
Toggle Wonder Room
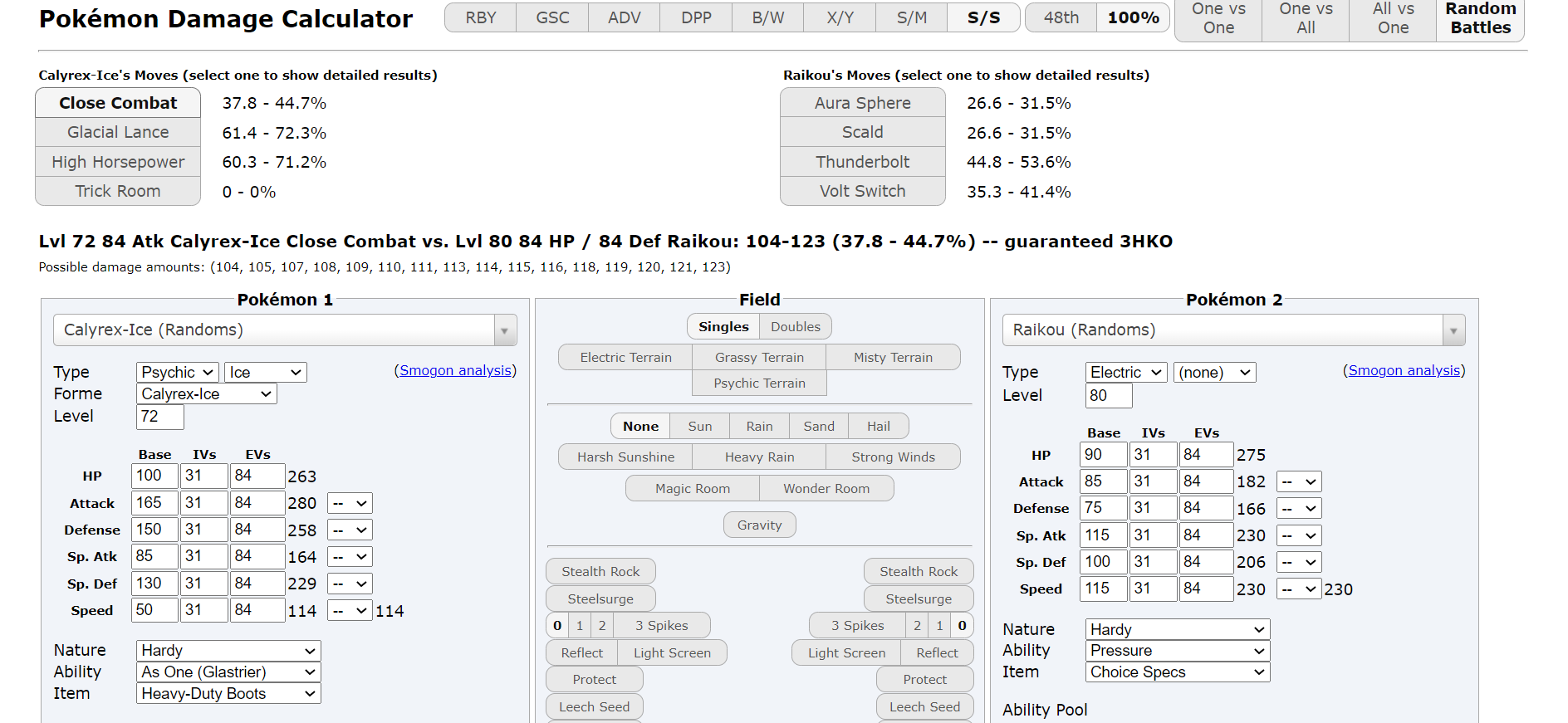(826, 488)
